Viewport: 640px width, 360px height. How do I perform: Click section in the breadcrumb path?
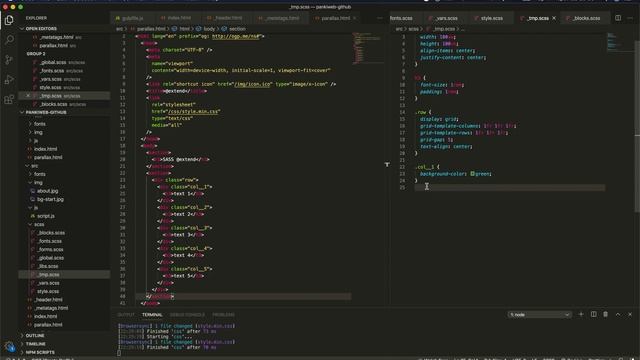[x=237, y=29]
